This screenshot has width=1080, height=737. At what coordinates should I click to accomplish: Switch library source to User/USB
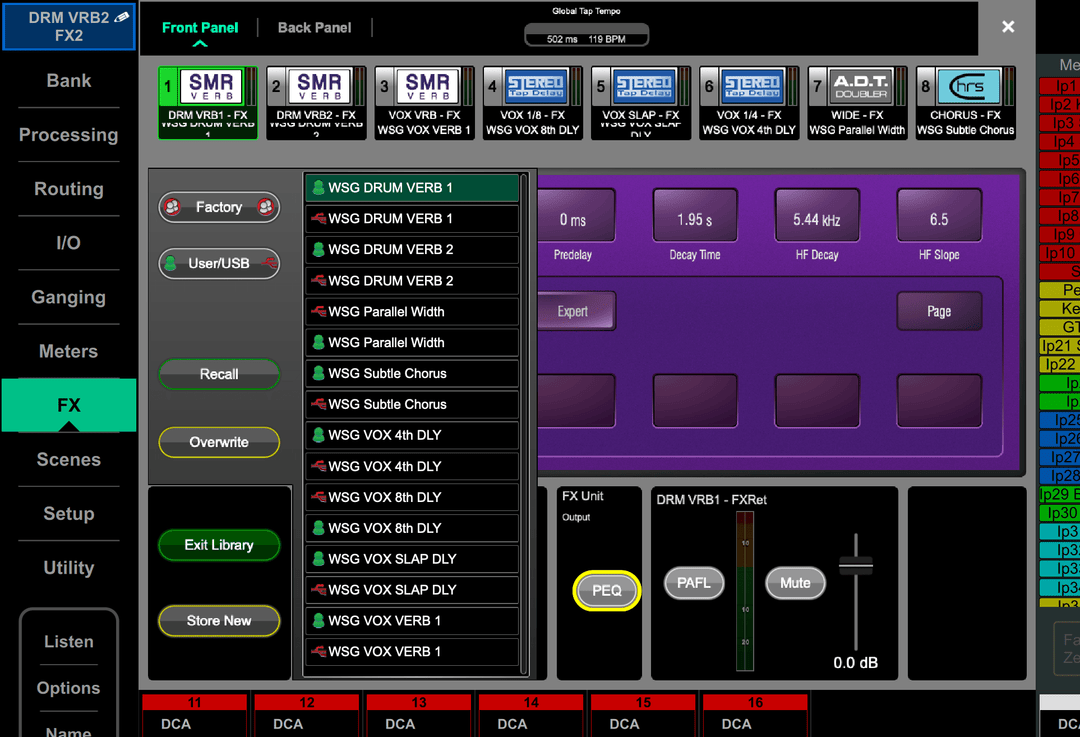218,263
